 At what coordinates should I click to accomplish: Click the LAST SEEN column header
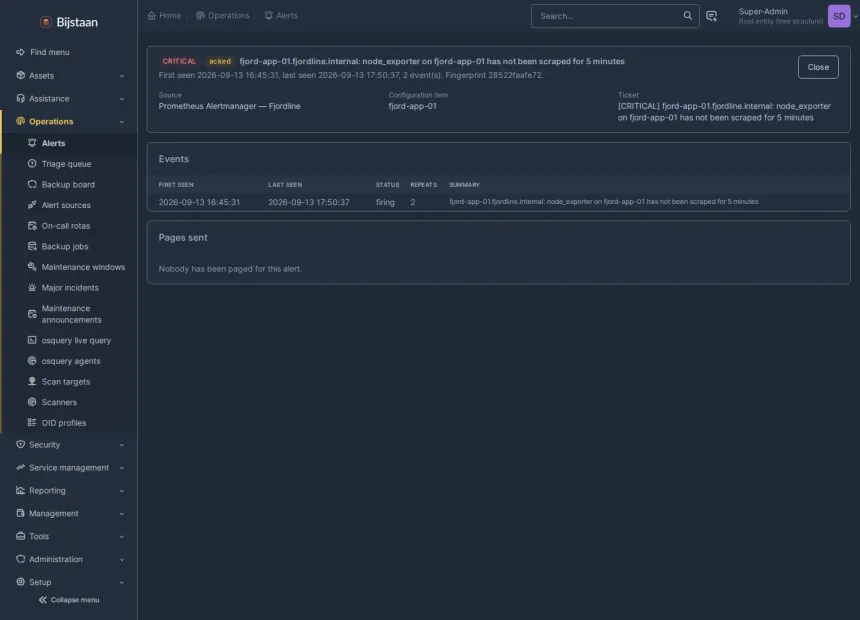(x=285, y=185)
